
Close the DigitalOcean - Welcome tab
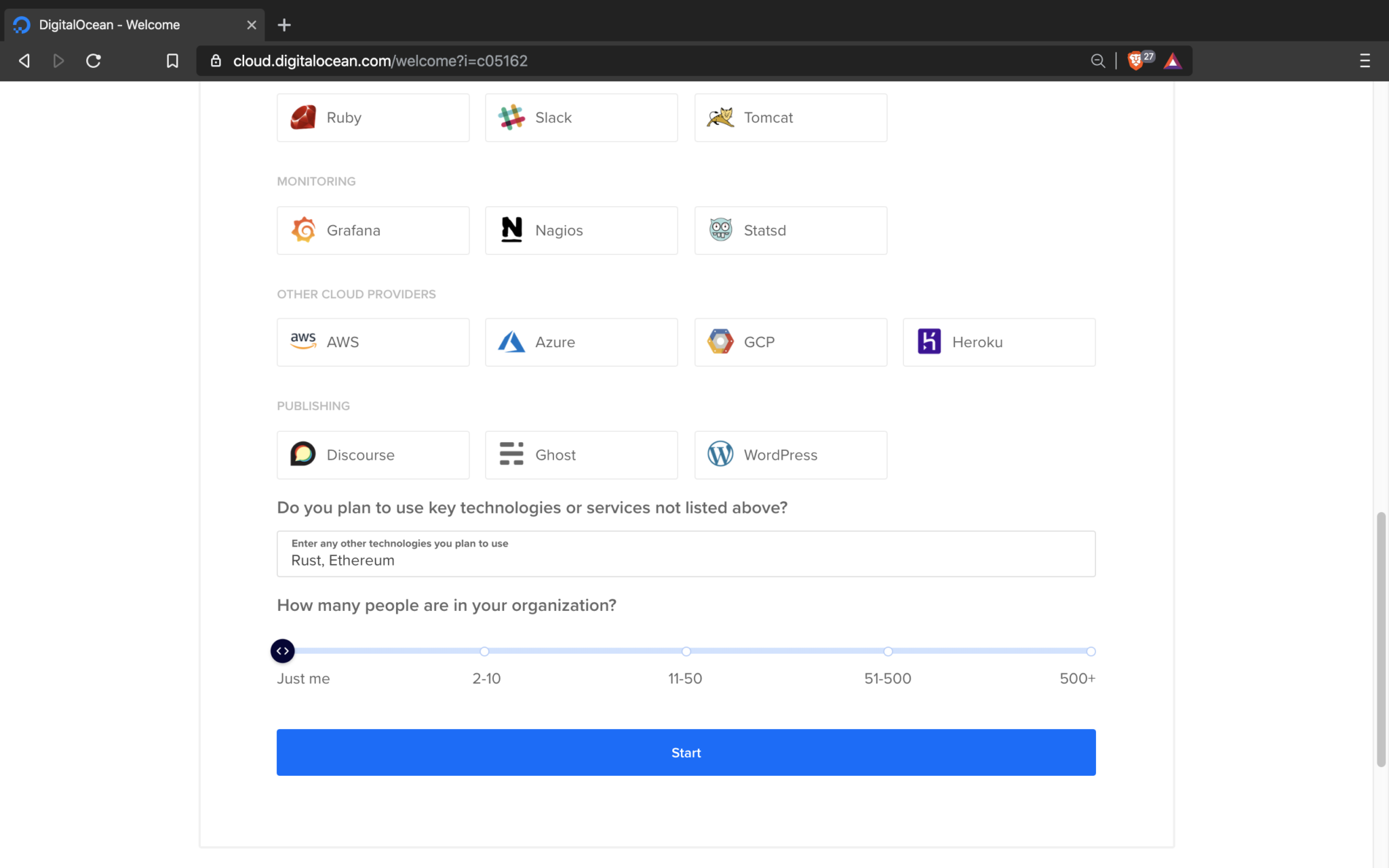tap(252, 25)
